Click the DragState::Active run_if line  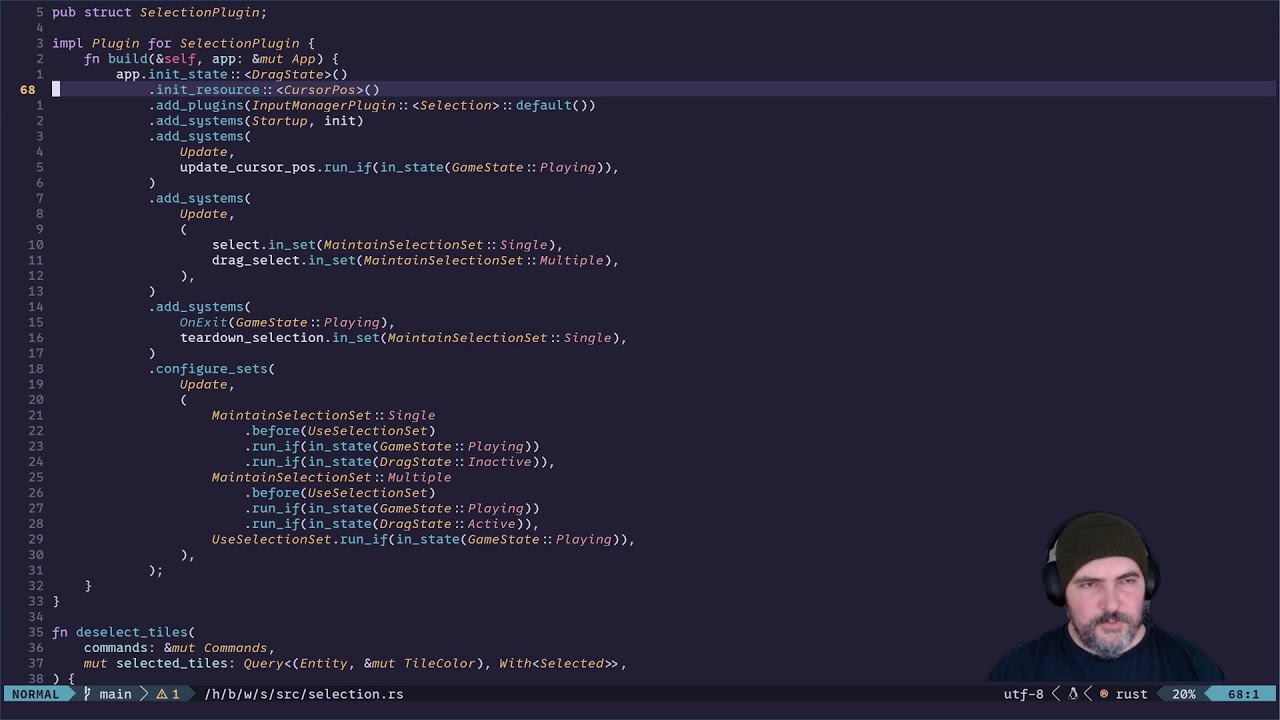(x=392, y=524)
